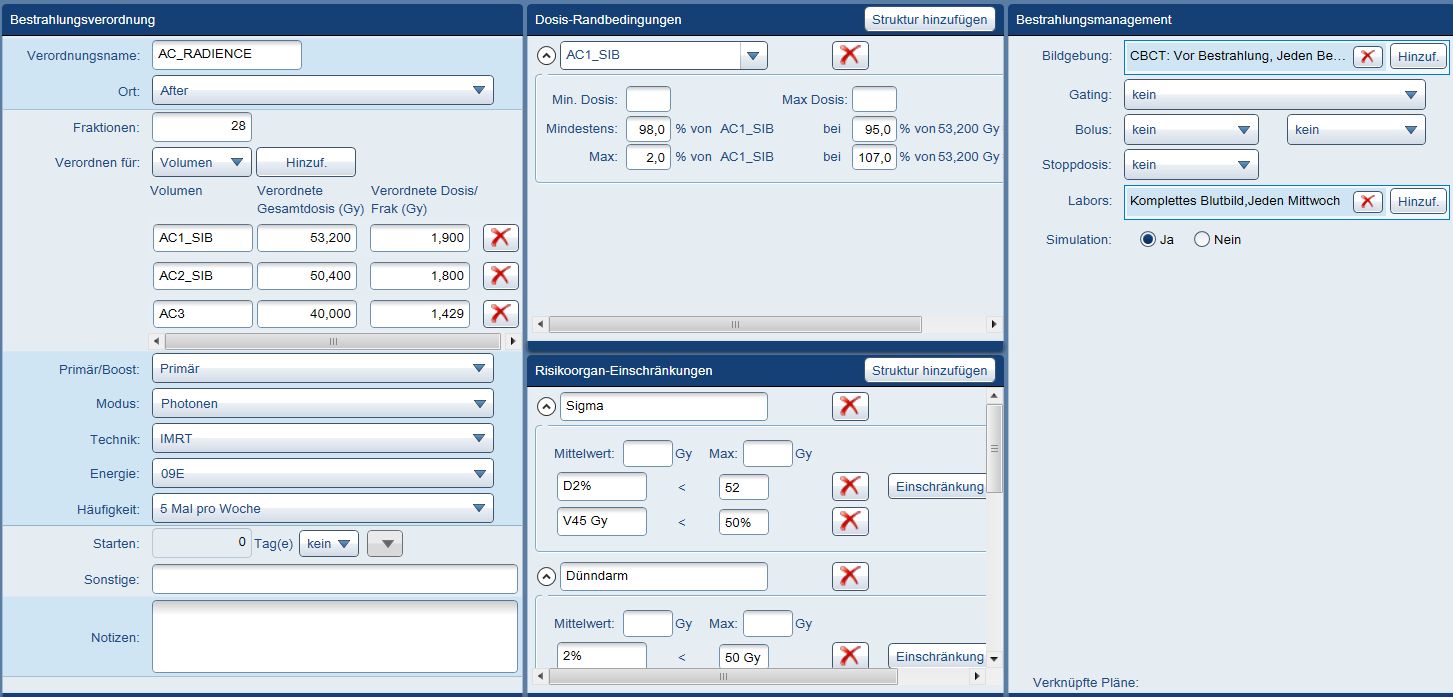1453x697 pixels.
Task: Delete the AC1_SIB volume row
Action: (500, 238)
